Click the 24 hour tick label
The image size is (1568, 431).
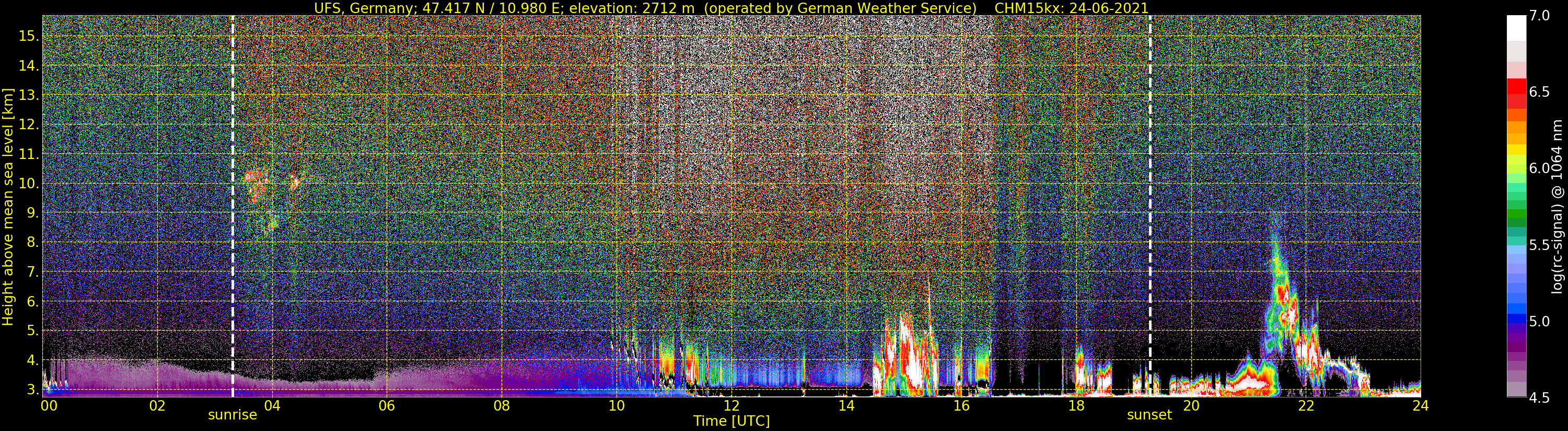[1421, 405]
